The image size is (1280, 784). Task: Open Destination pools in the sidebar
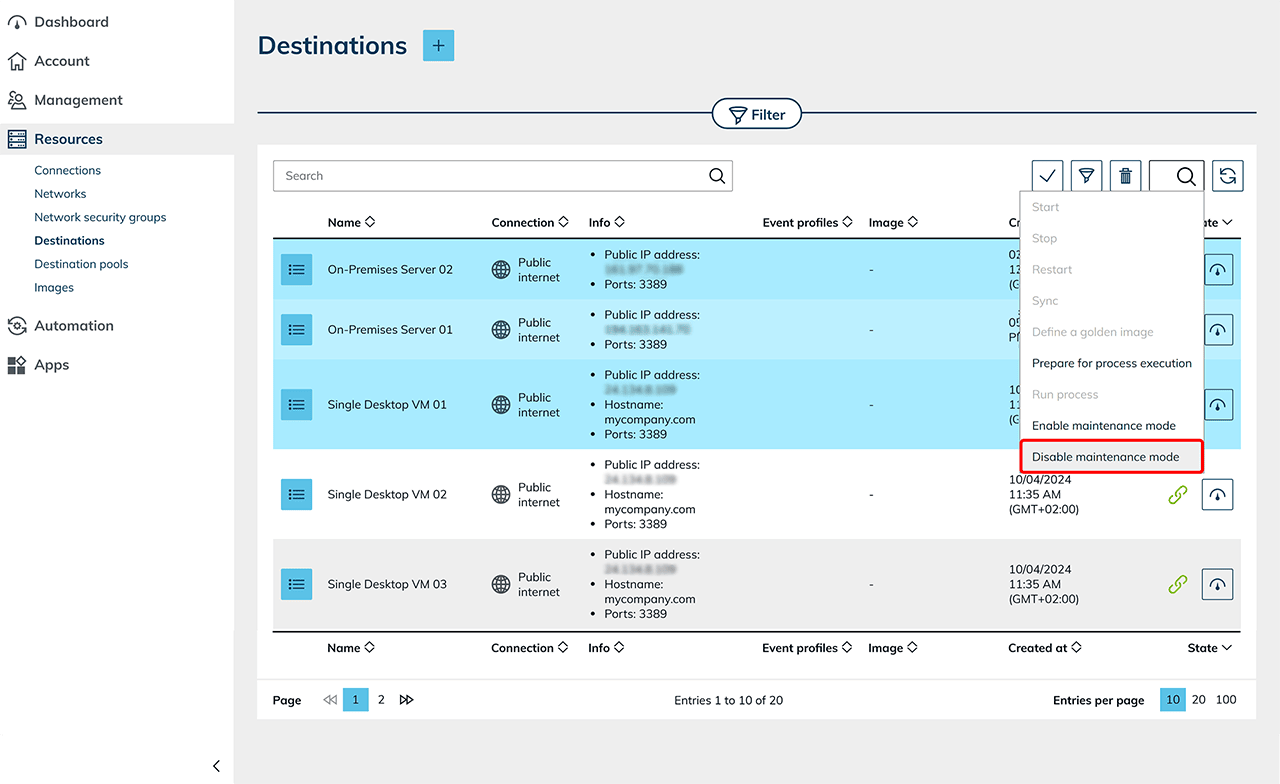click(81, 264)
